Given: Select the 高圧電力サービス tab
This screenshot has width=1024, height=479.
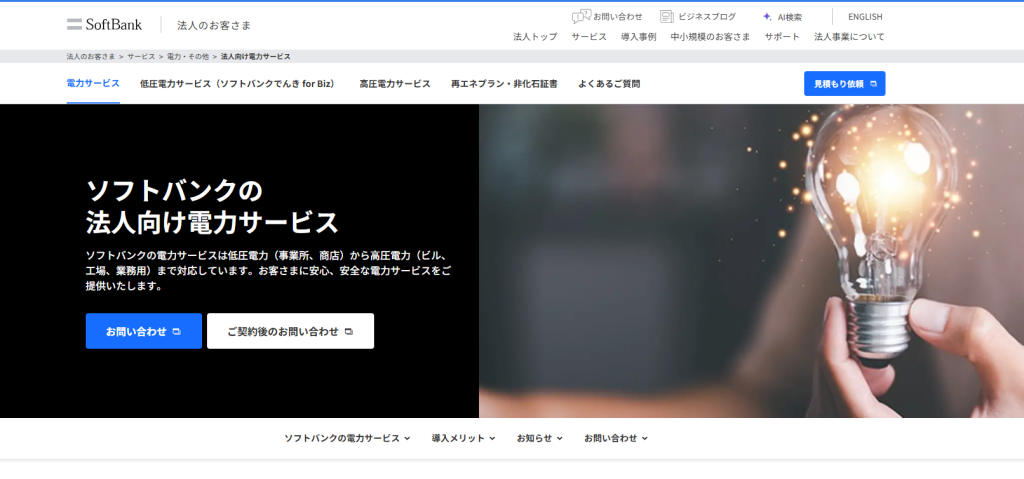Looking at the screenshot, I should pos(394,84).
